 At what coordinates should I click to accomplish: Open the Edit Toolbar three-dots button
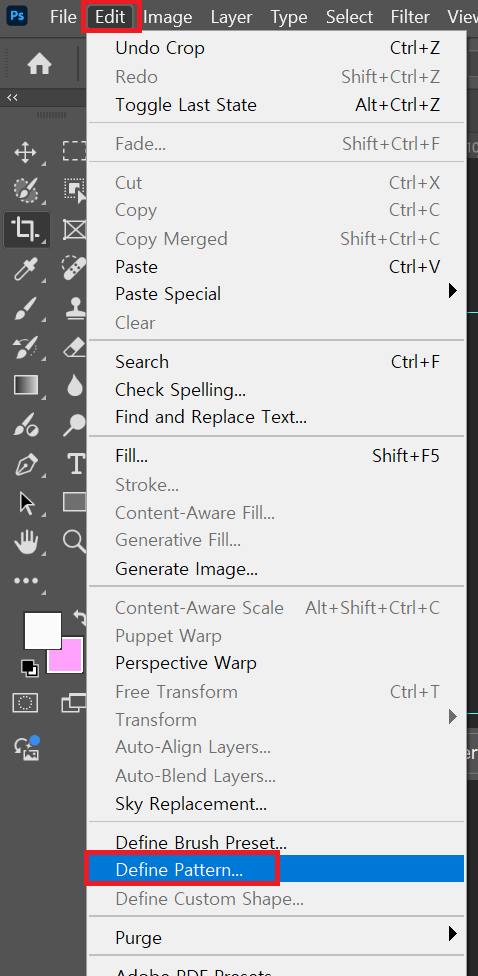click(26, 581)
